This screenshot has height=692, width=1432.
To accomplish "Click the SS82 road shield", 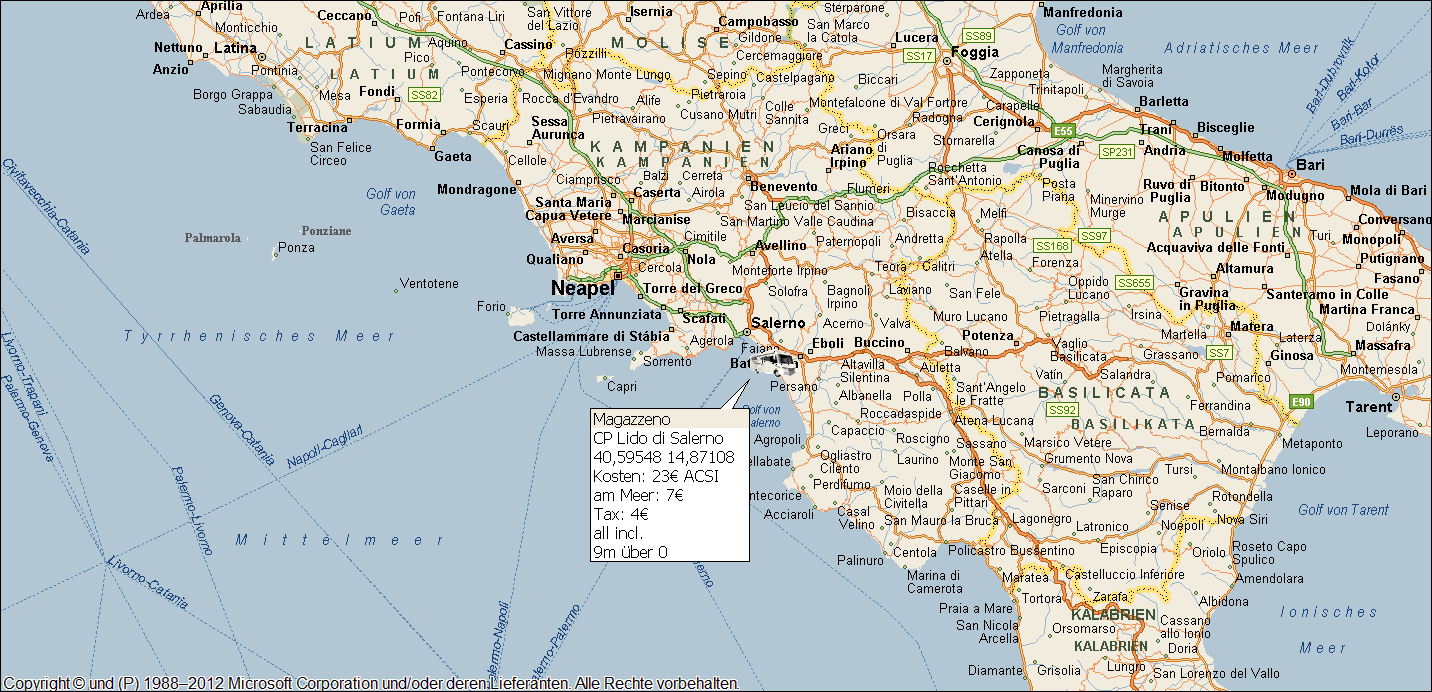I will [x=425, y=95].
